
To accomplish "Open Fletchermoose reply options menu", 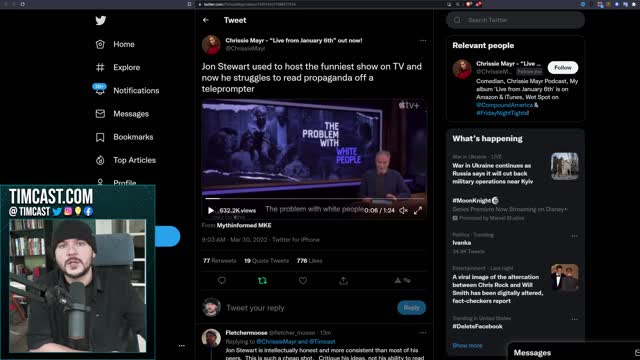I will coord(423,333).
